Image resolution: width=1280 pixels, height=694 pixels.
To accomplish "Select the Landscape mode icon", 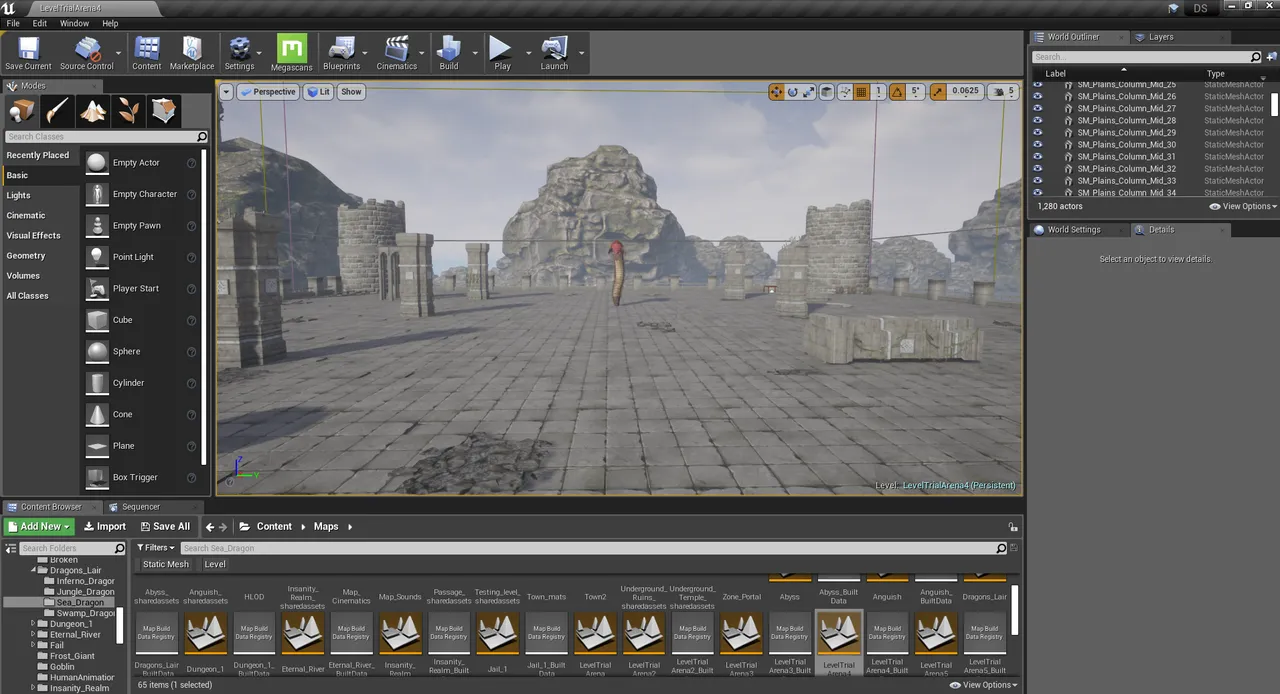I will point(93,110).
